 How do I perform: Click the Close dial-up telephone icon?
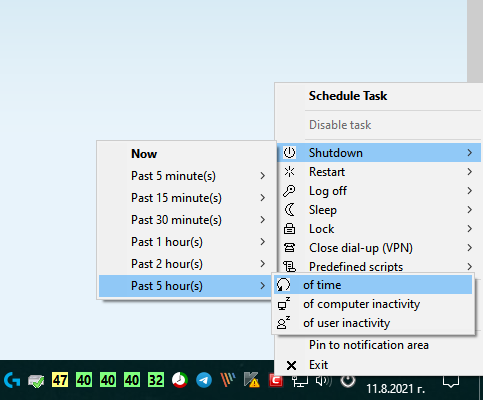point(289,248)
